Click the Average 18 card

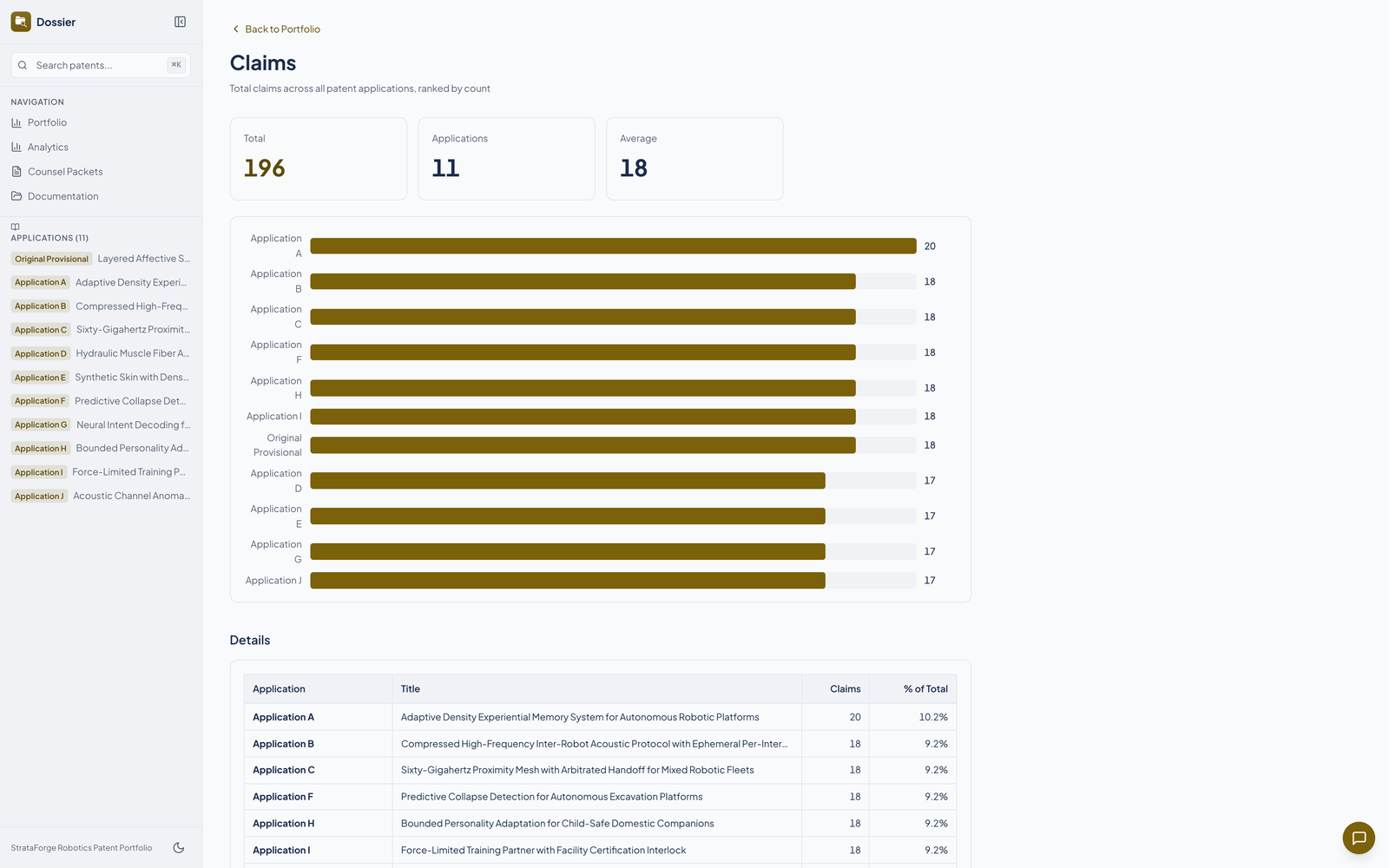(x=694, y=159)
